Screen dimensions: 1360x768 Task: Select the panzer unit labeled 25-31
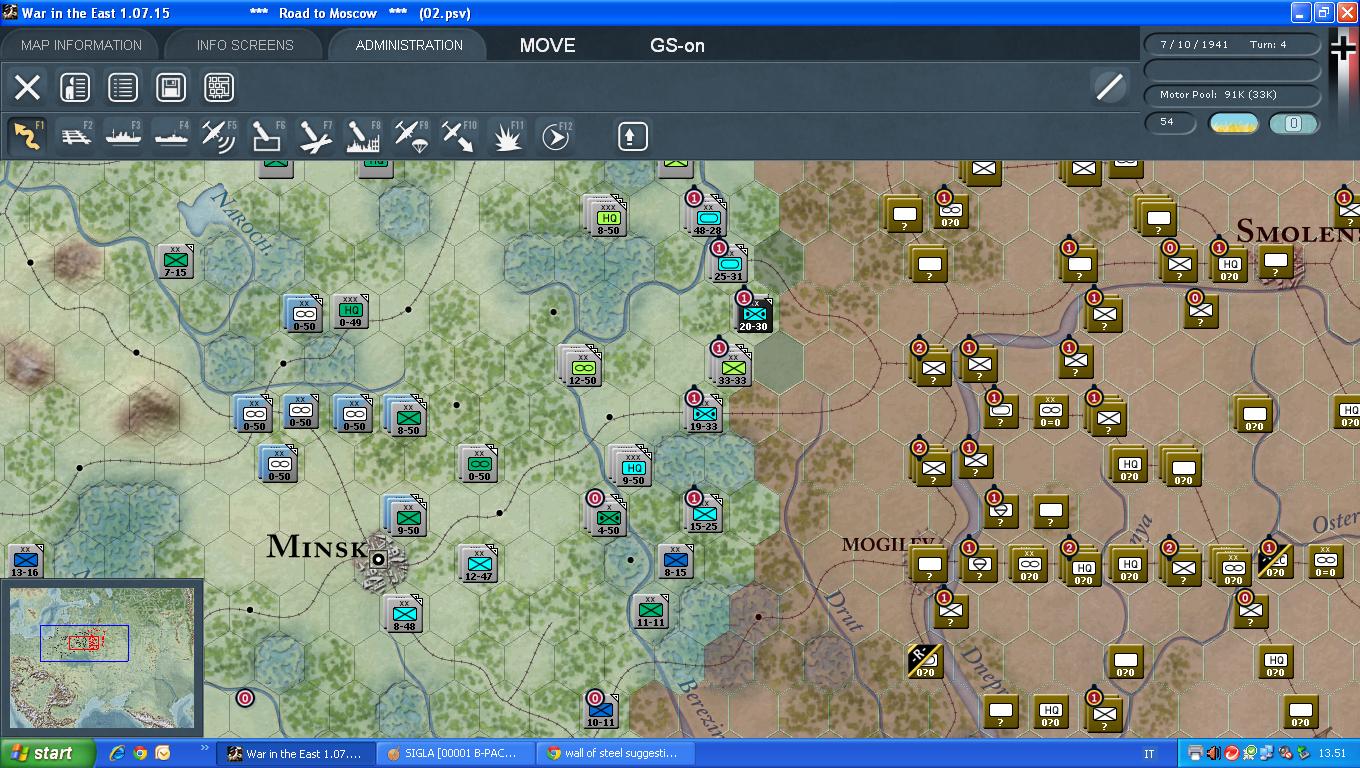728,263
